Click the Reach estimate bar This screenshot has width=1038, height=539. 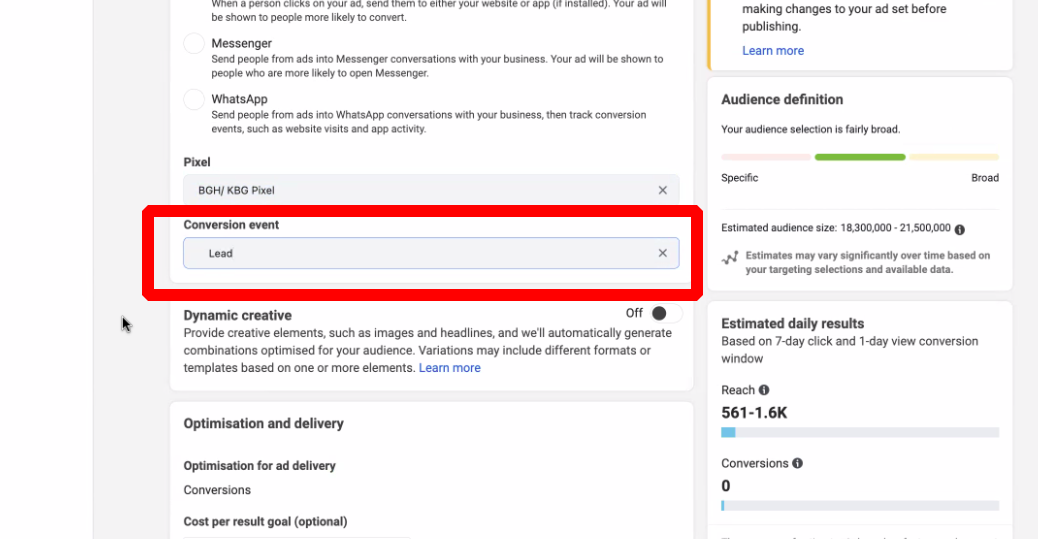click(860, 432)
